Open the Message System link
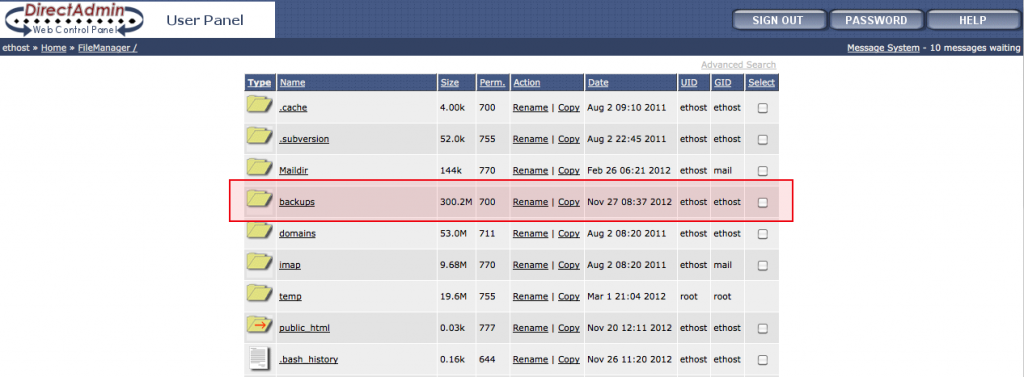The width and height of the screenshot is (1024, 377). (883, 48)
